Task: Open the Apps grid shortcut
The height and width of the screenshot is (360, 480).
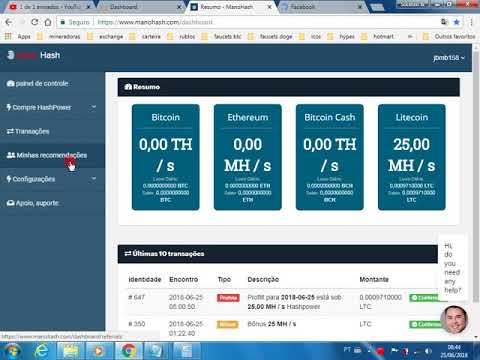Action: click(x=17, y=36)
